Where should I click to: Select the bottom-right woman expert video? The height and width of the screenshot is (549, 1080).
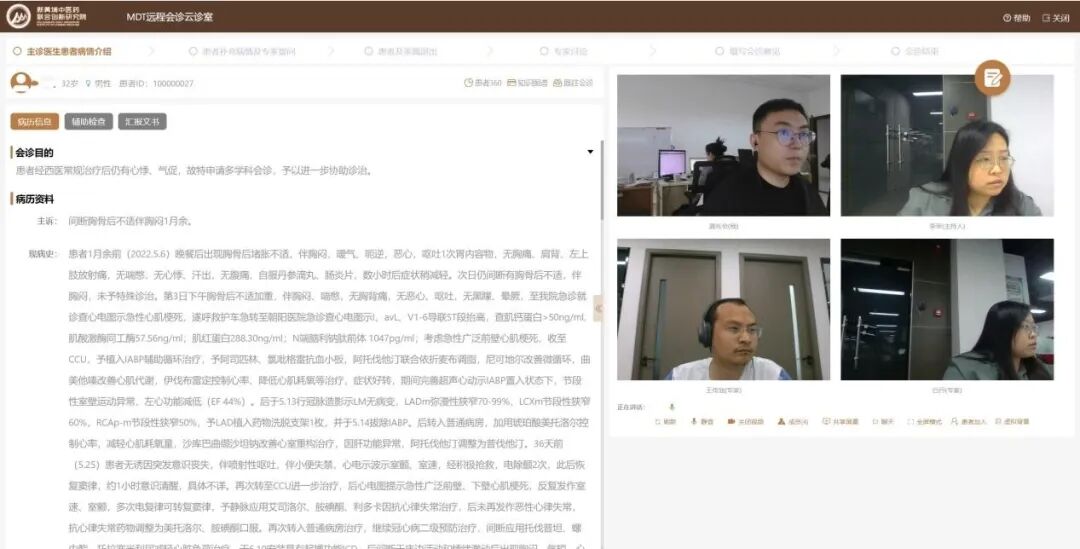click(x=947, y=309)
